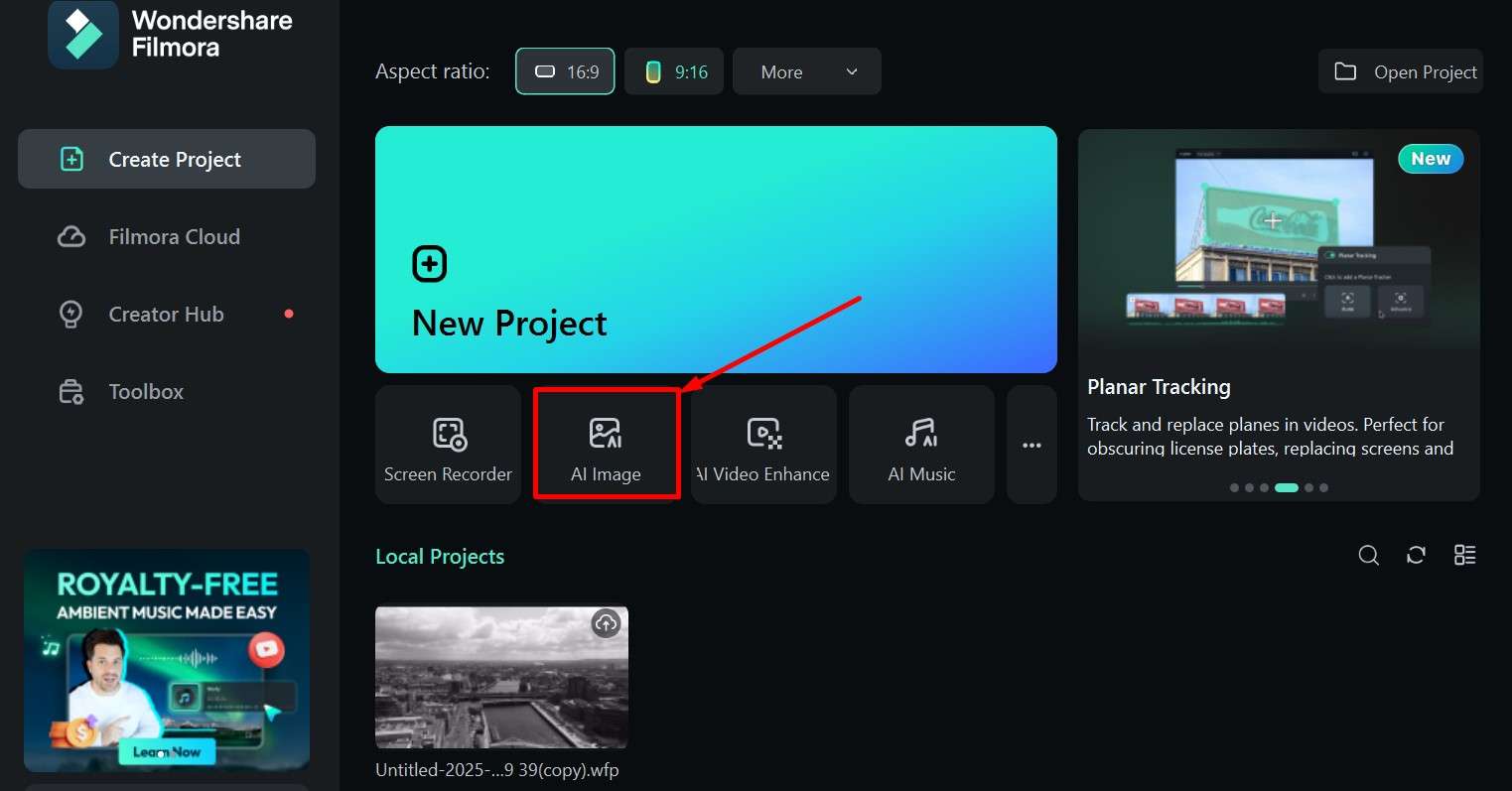Click the Aspect ratio label

[432, 71]
